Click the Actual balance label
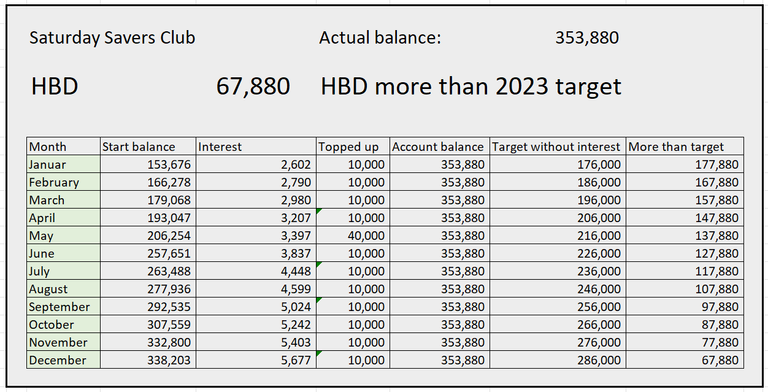The image size is (768, 392). [x=380, y=38]
